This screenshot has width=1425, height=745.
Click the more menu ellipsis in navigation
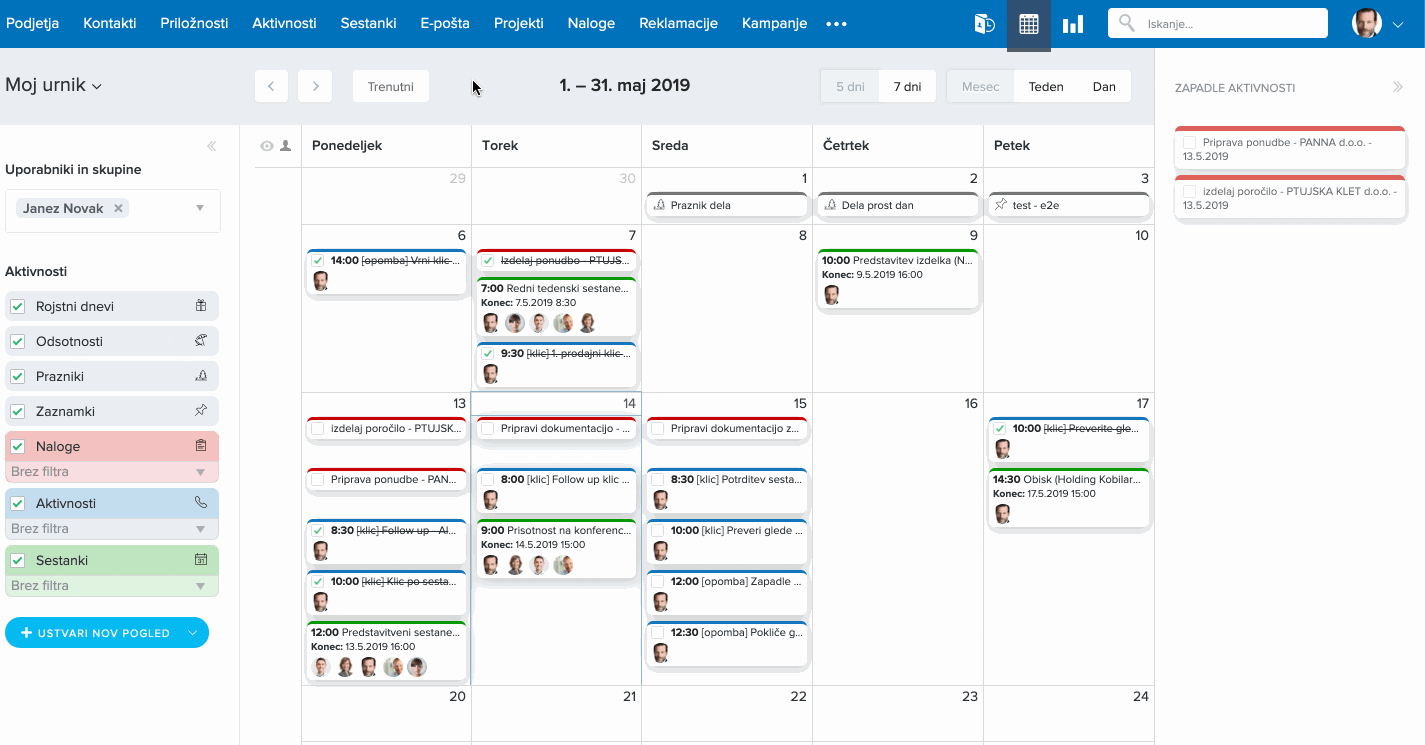[836, 24]
